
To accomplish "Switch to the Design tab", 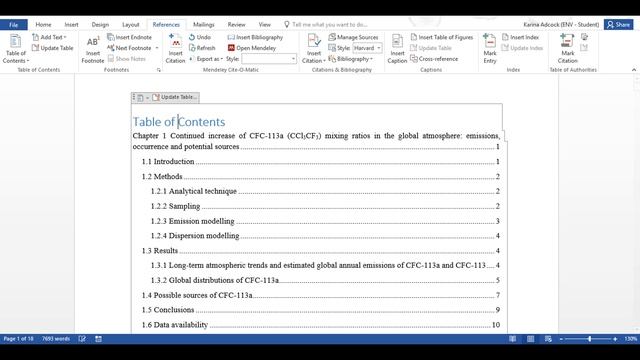I will click(x=100, y=25).
